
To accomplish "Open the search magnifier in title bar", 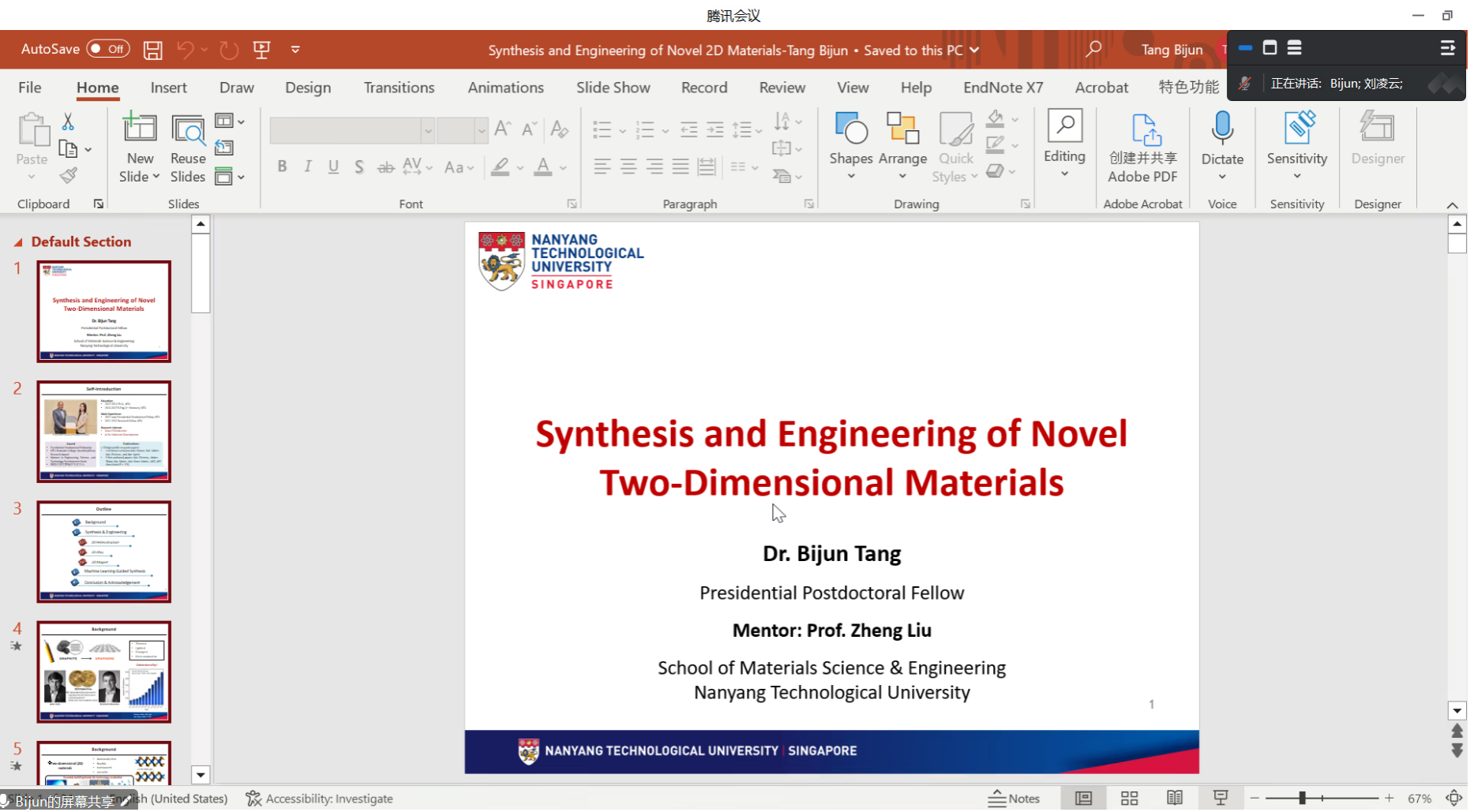I will [1093, 49].
